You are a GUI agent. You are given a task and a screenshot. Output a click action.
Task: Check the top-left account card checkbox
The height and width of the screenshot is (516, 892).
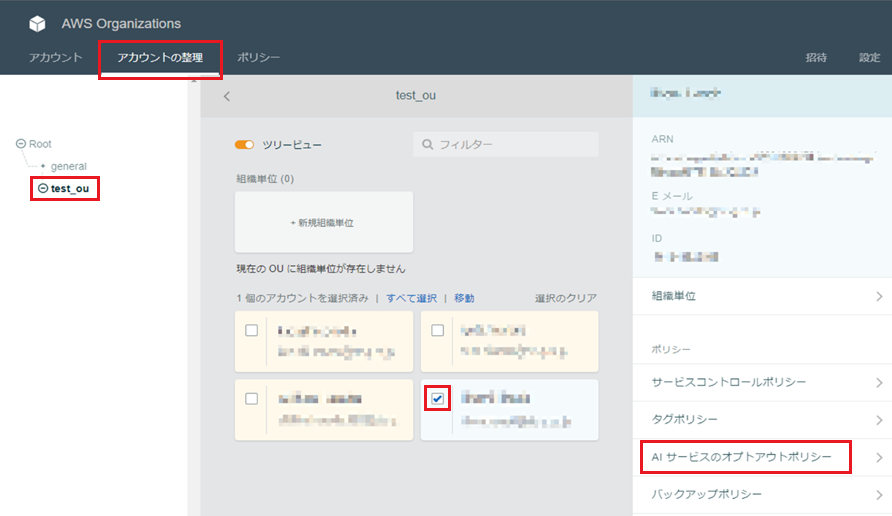[x=251, y=330]
